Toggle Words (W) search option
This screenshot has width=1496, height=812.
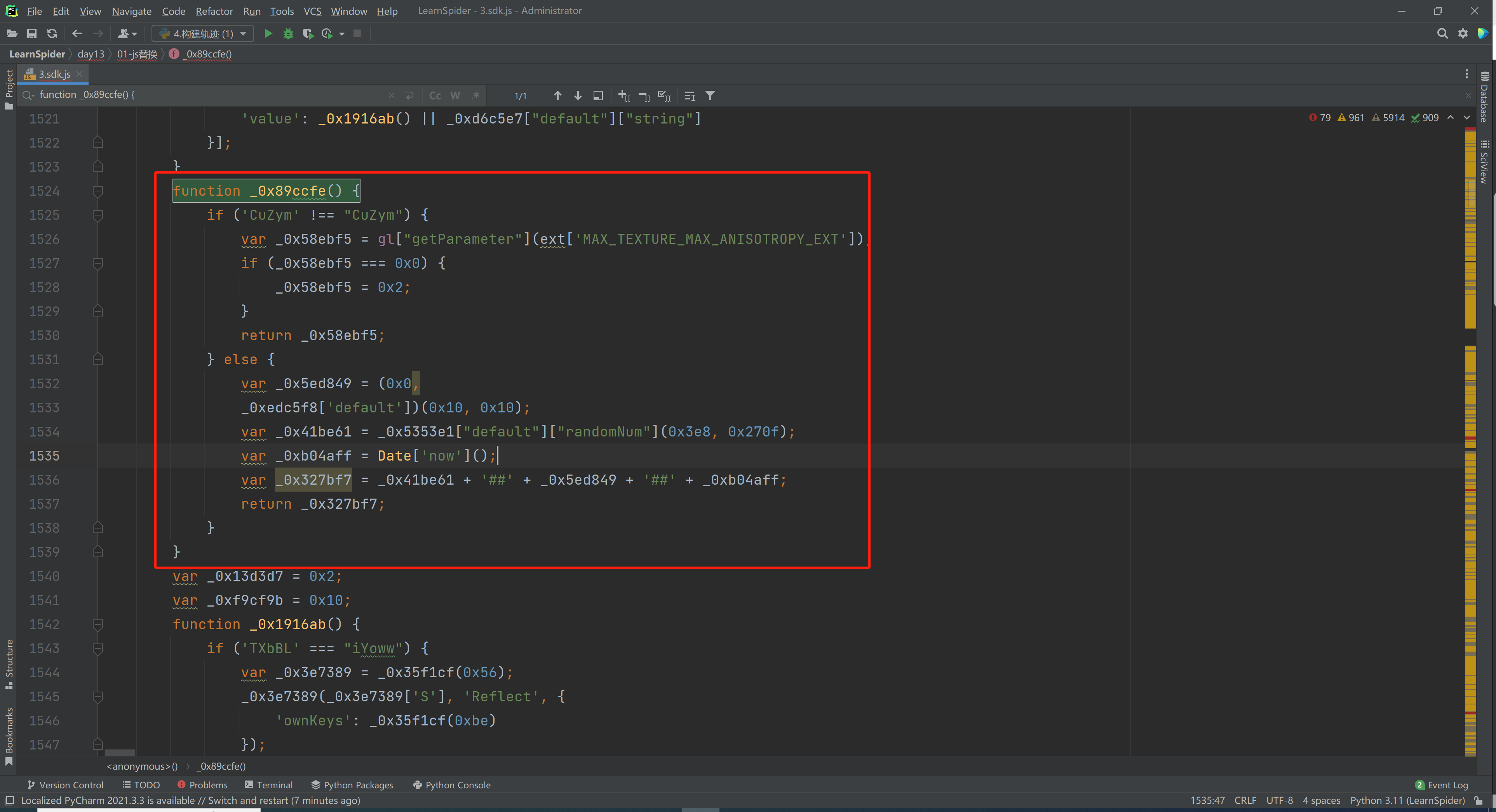click(455, 95)
